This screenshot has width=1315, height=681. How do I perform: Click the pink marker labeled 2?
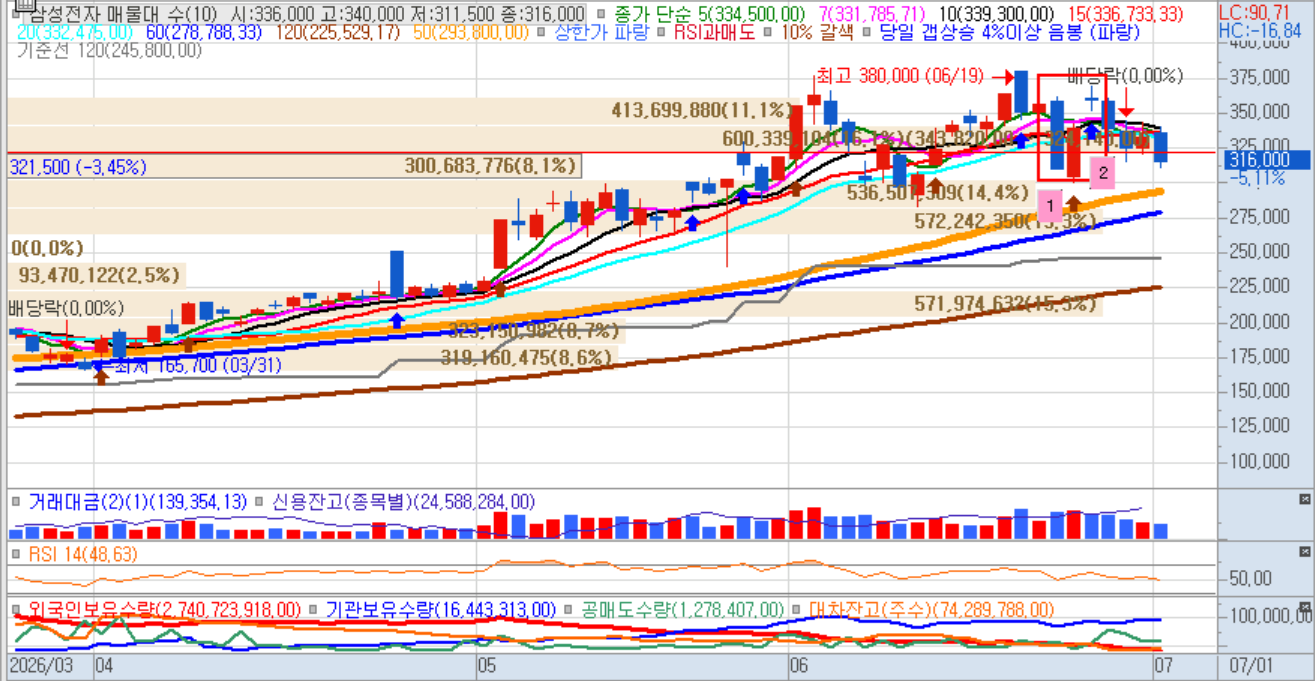click(1102, 173)
